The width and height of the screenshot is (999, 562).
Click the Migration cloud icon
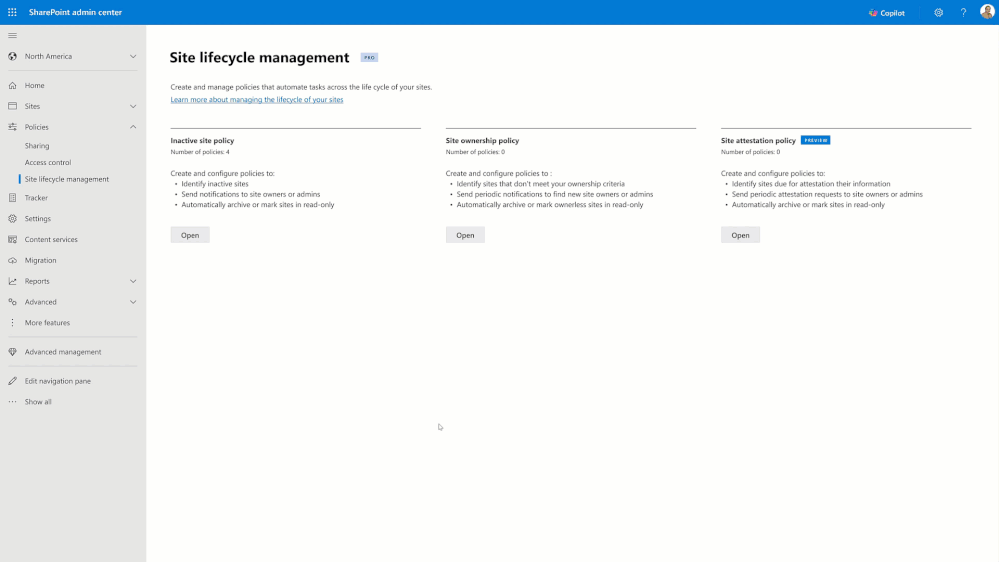pyautogui.click(x=12, y=260)
